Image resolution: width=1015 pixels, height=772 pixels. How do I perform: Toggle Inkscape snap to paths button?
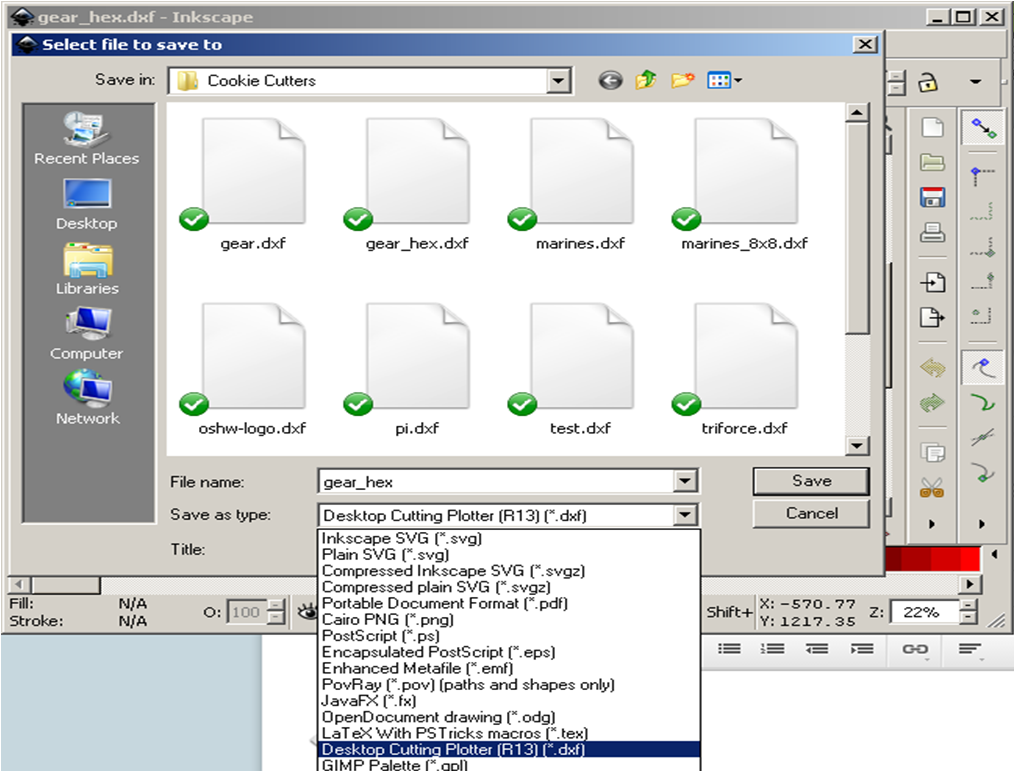pos(983,403)
